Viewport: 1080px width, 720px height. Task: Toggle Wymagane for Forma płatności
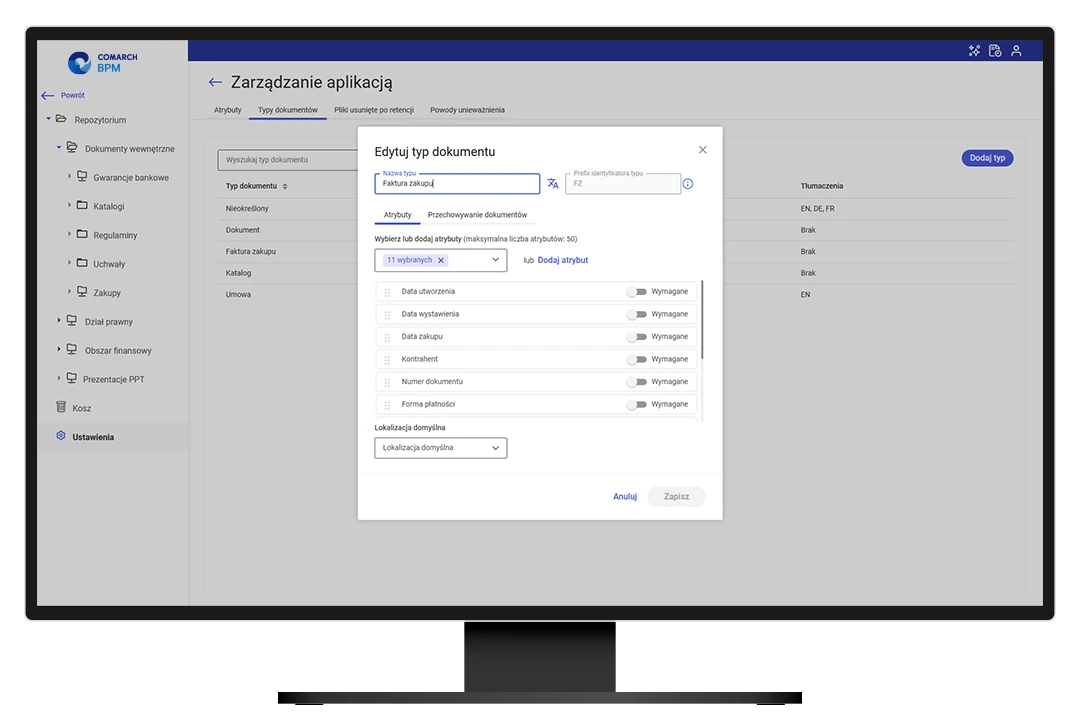pos(636,404)
